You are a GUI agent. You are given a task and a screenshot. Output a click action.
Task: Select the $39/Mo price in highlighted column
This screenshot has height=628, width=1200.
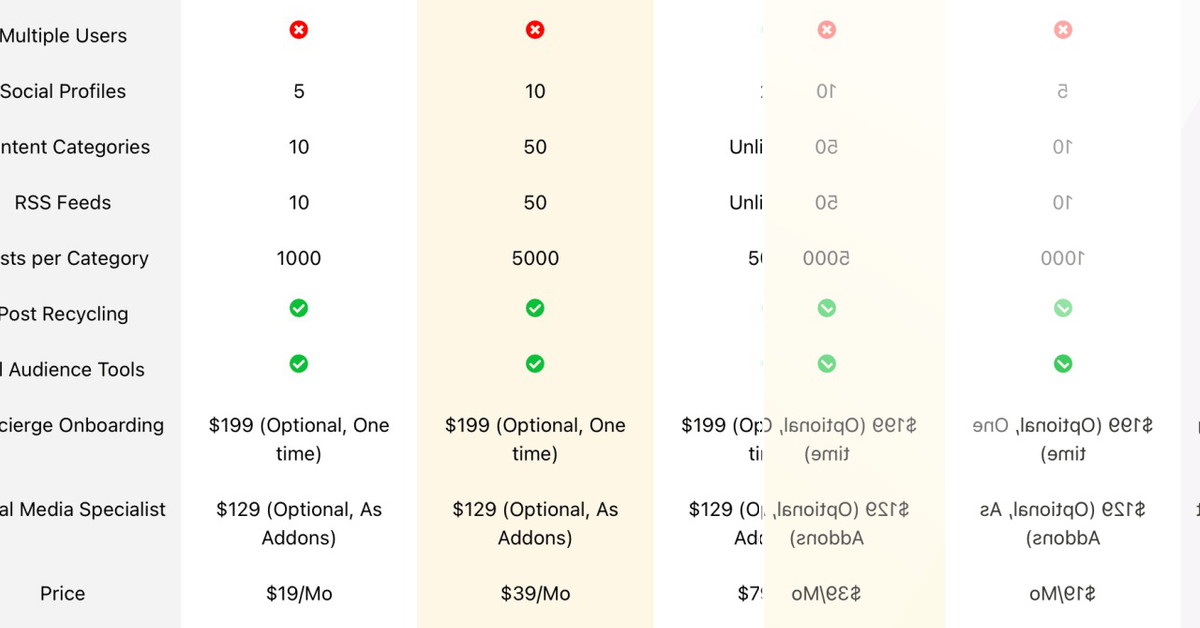535,594
